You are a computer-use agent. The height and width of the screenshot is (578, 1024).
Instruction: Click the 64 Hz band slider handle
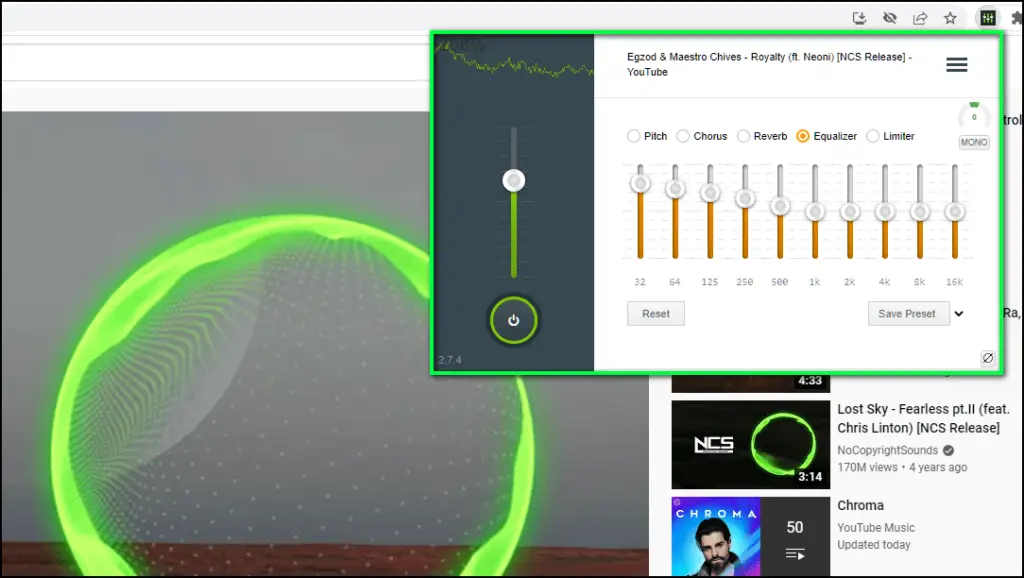pyautogui.click(x=675, y=189)
